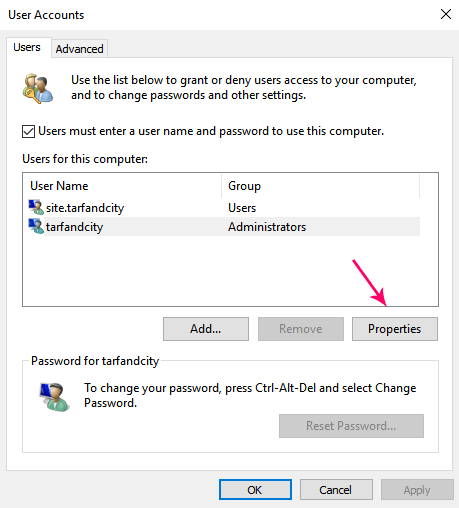The image size is (459, 508).
Task: Confirm with the OK button
Action: [255, 490]
